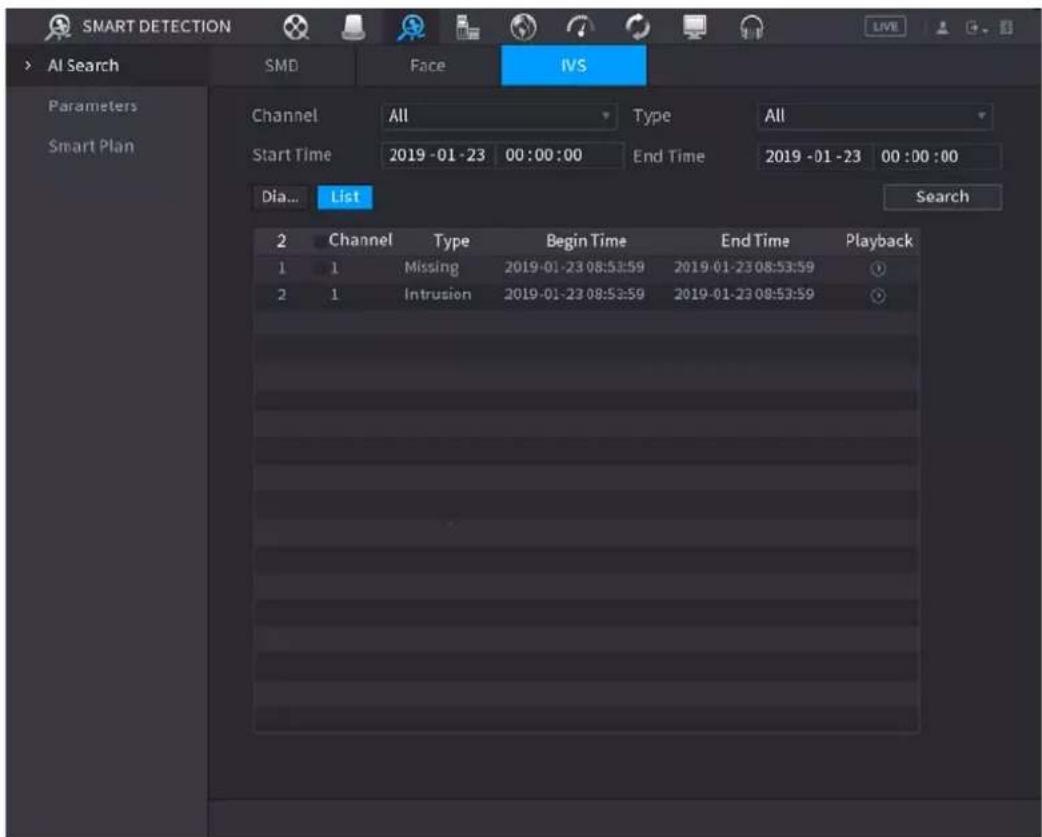Open the POS register icon
The image size is (1042, 837).
tap(468, 27)
